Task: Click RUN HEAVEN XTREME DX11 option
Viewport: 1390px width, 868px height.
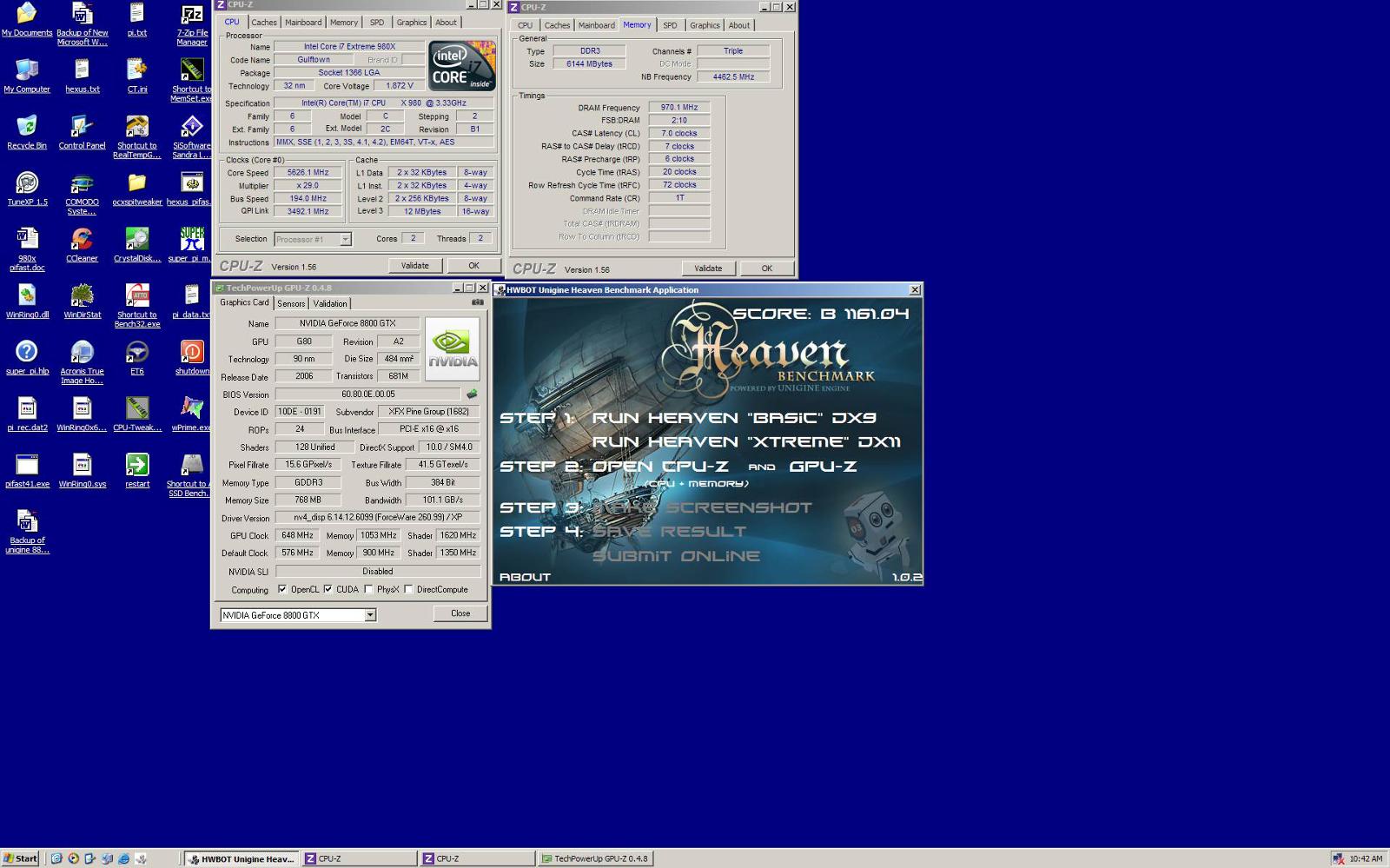Action: pyautogui.click(x=746, y=442)
